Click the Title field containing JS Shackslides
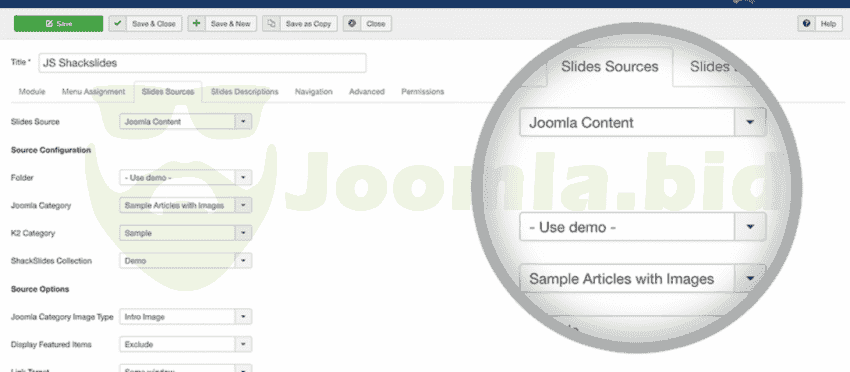The image size is (850, 372). pos(202,63)
